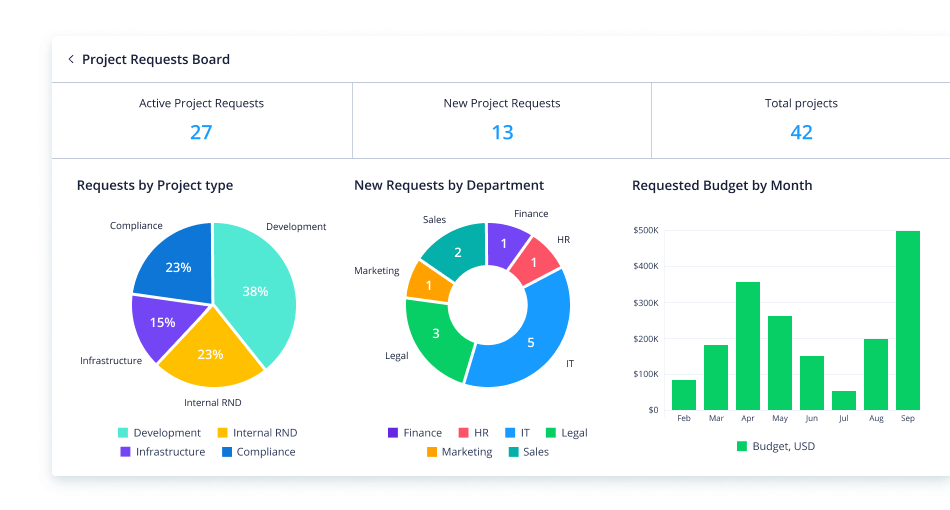Click the Requests by Project type heading
This screenshot has height=510, width=950.
coord(154,185)
